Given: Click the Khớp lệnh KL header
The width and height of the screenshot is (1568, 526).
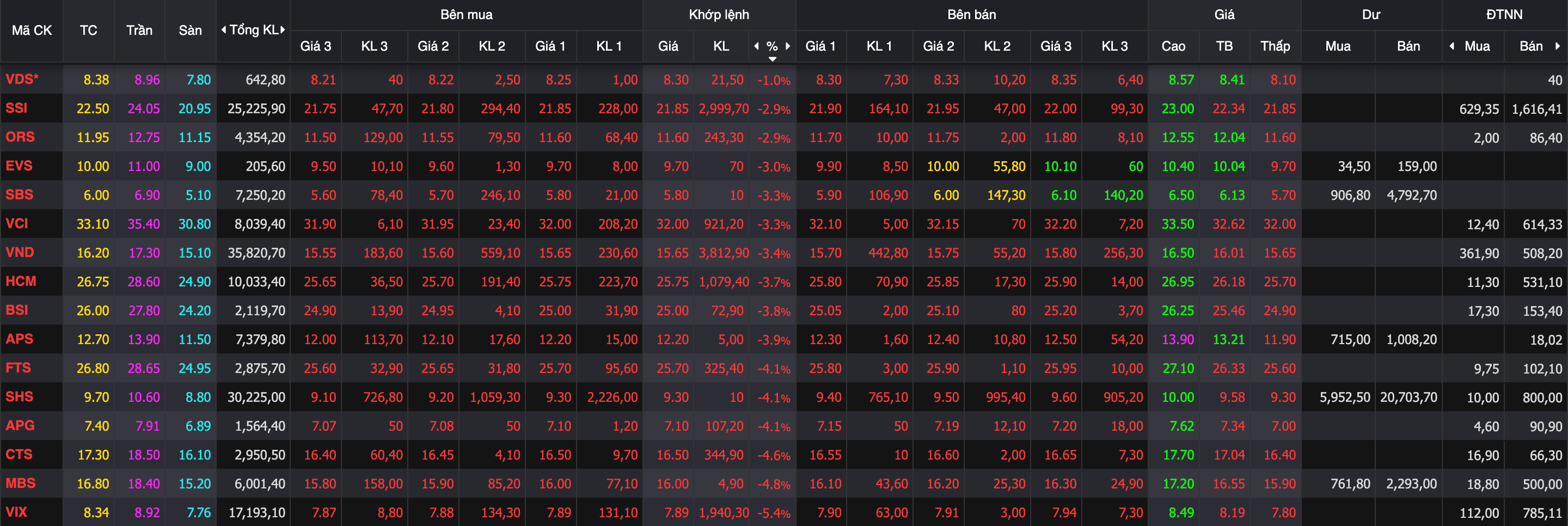Looking at the screenshot, I should coord(721,46).
